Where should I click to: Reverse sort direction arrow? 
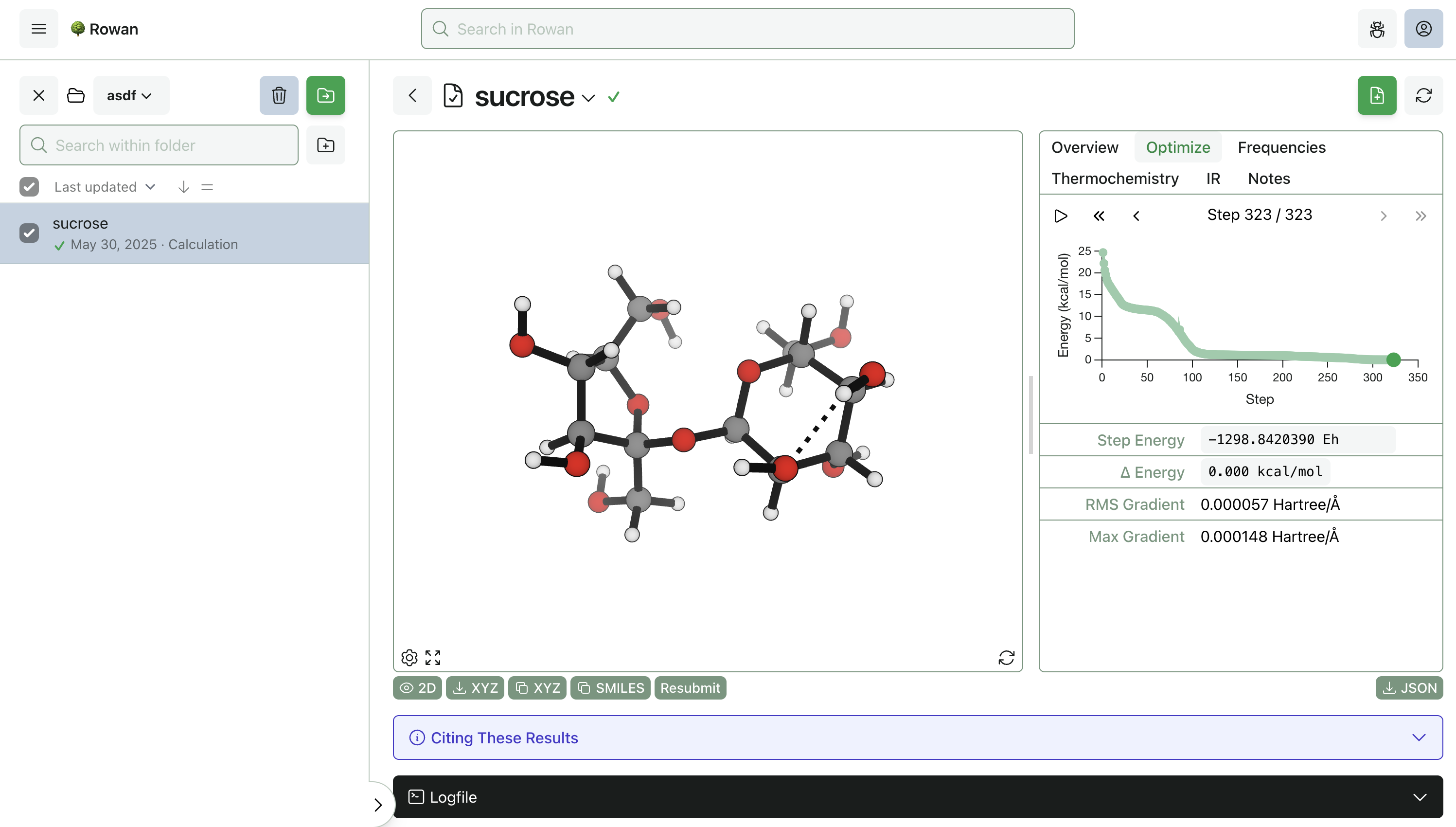tap(183, 187)
